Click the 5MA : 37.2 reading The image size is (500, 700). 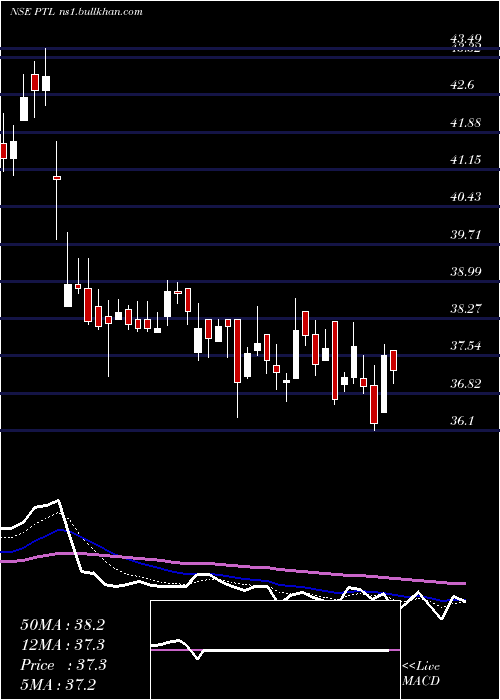[58, 685]
